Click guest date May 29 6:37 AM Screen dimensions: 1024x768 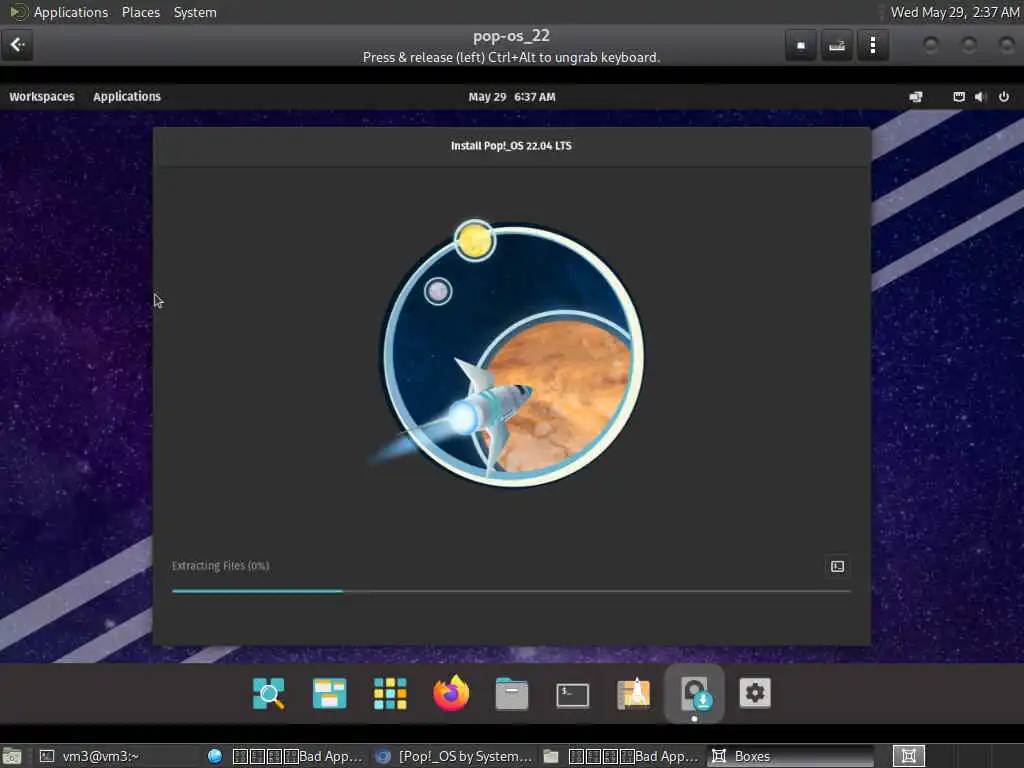click(512, 97)
